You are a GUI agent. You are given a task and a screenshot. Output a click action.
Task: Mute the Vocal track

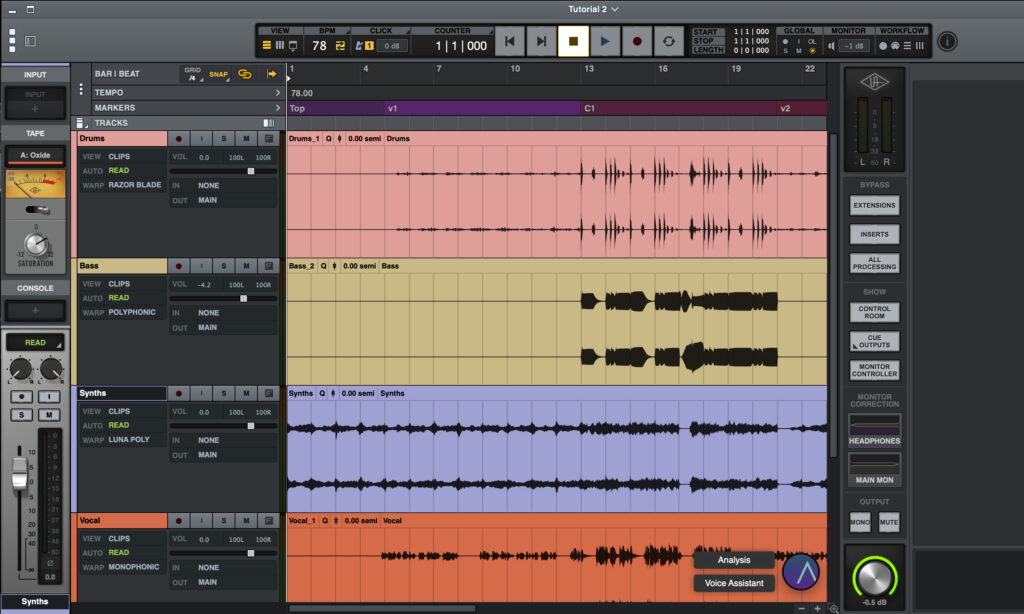[246, 521]
